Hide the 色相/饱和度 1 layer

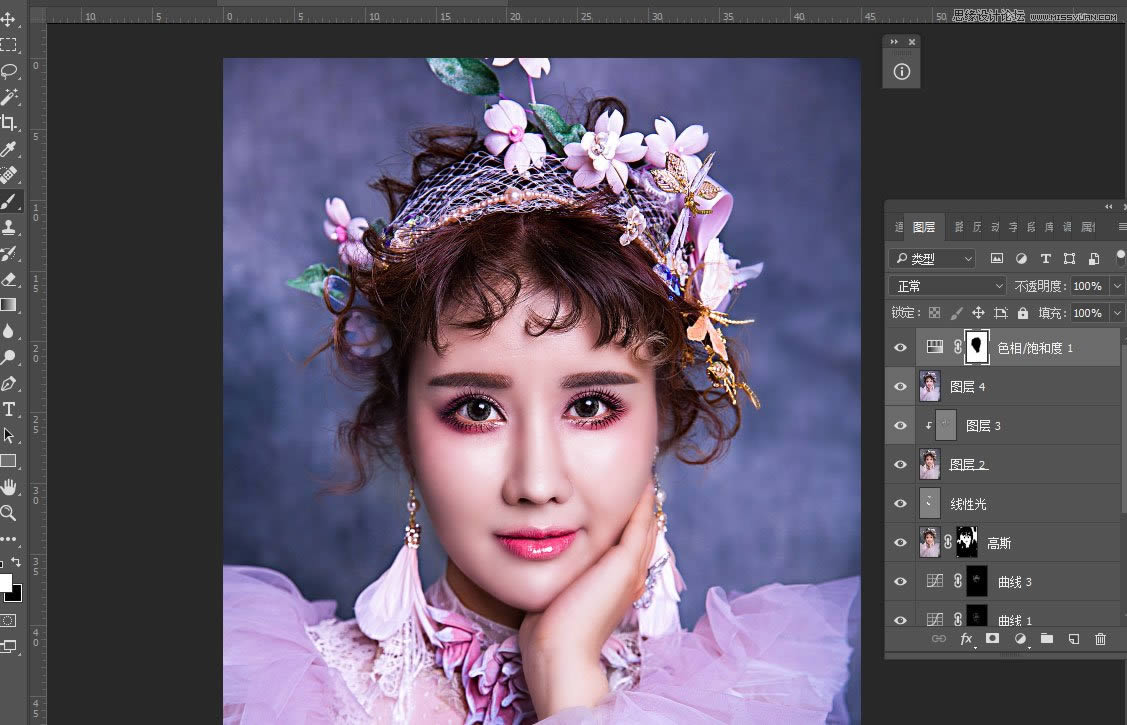[x=900, y=348]
